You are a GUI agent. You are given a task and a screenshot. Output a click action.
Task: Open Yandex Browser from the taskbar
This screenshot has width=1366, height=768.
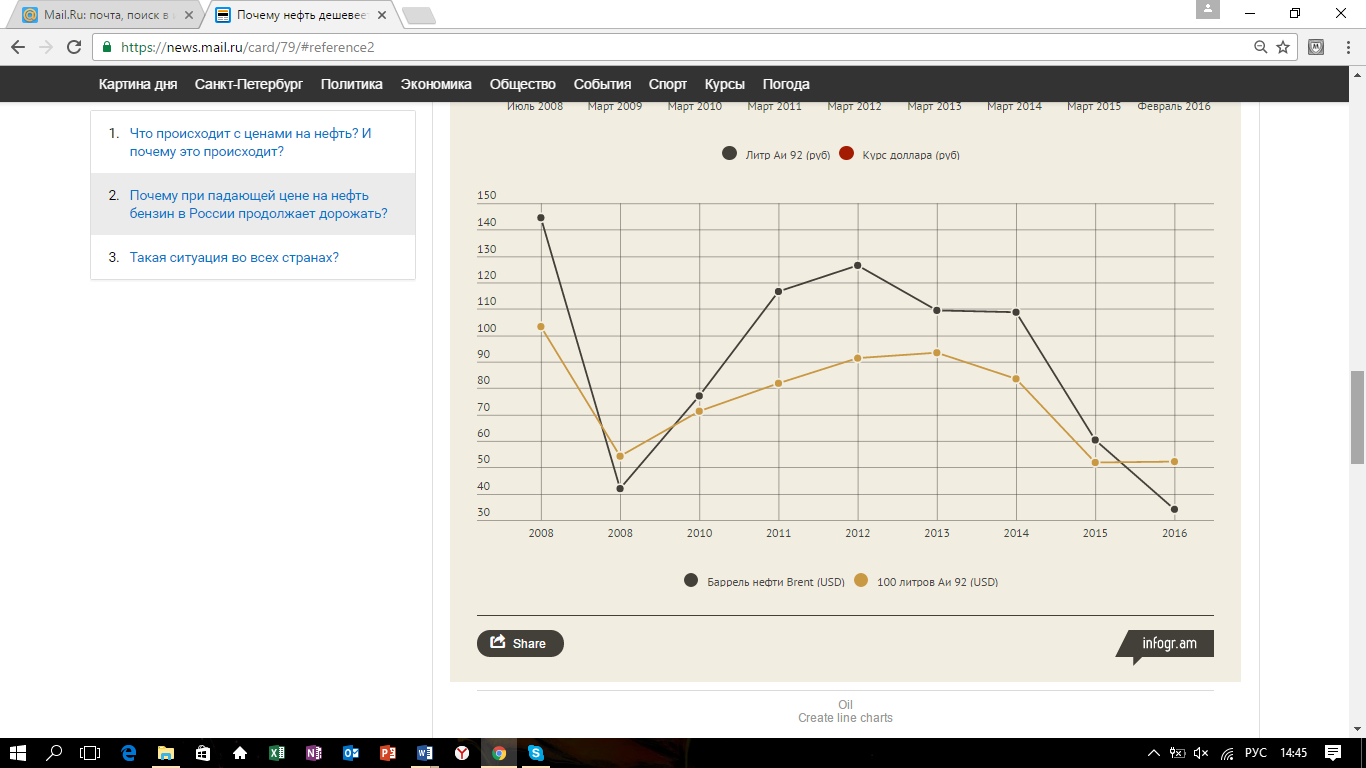tap(462, 753)
